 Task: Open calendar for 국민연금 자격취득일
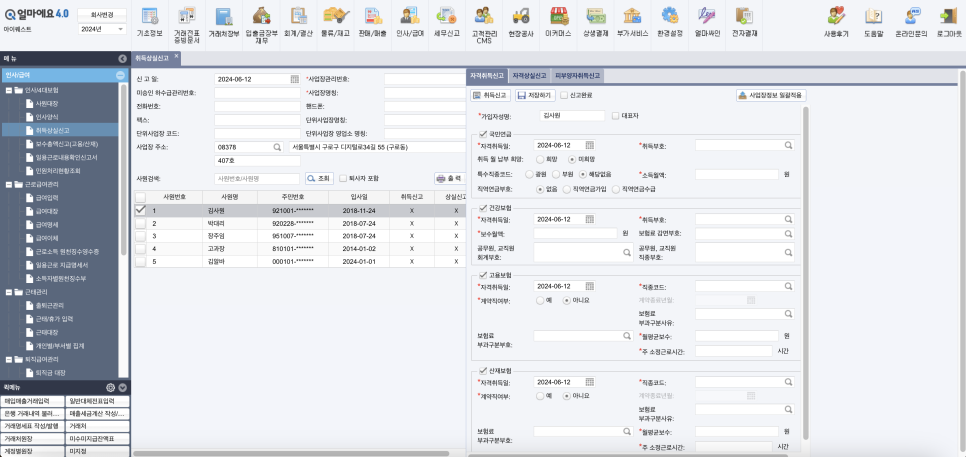tap(590, 145)
